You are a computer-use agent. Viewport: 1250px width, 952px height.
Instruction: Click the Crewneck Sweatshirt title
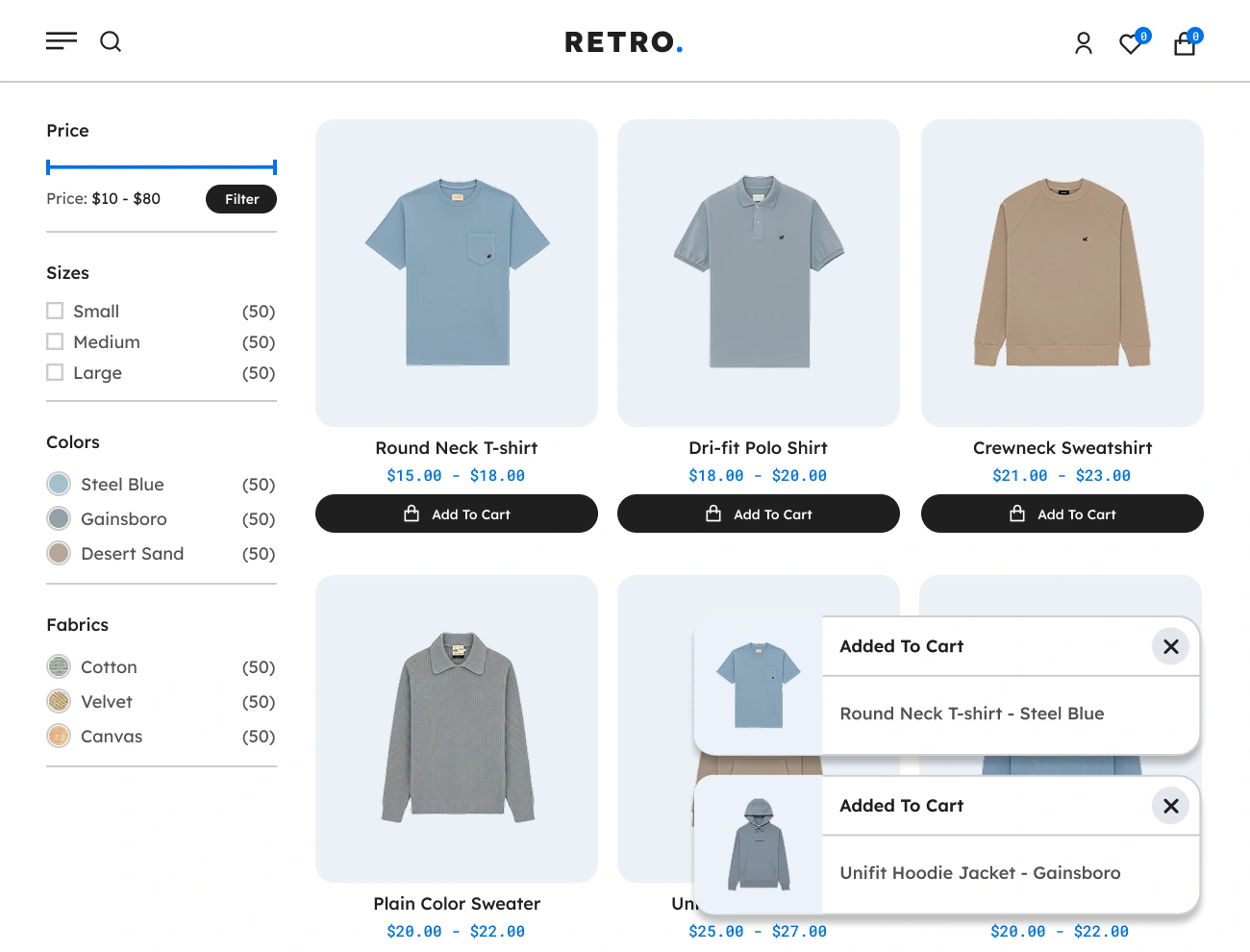coord(1062,448)
